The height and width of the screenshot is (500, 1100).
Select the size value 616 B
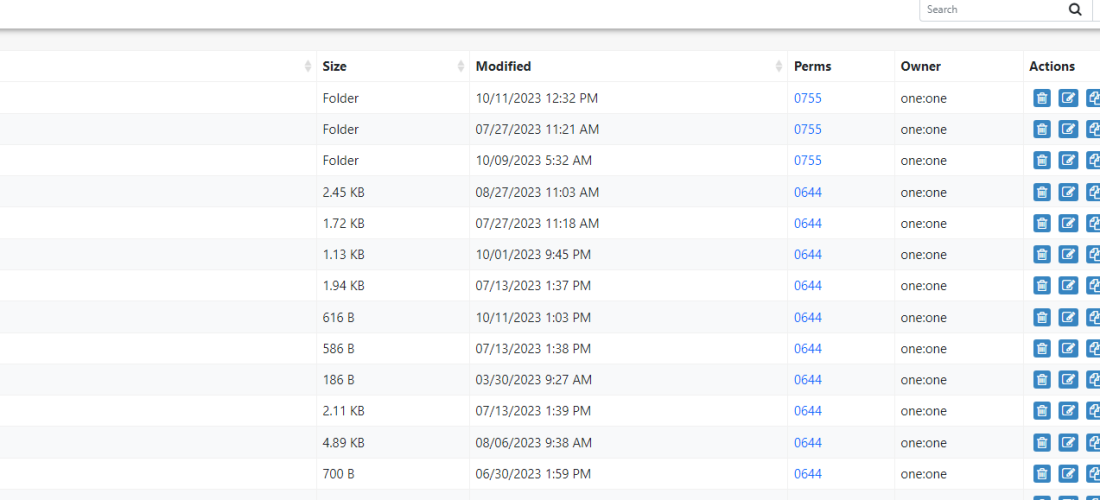pos(338,317)
